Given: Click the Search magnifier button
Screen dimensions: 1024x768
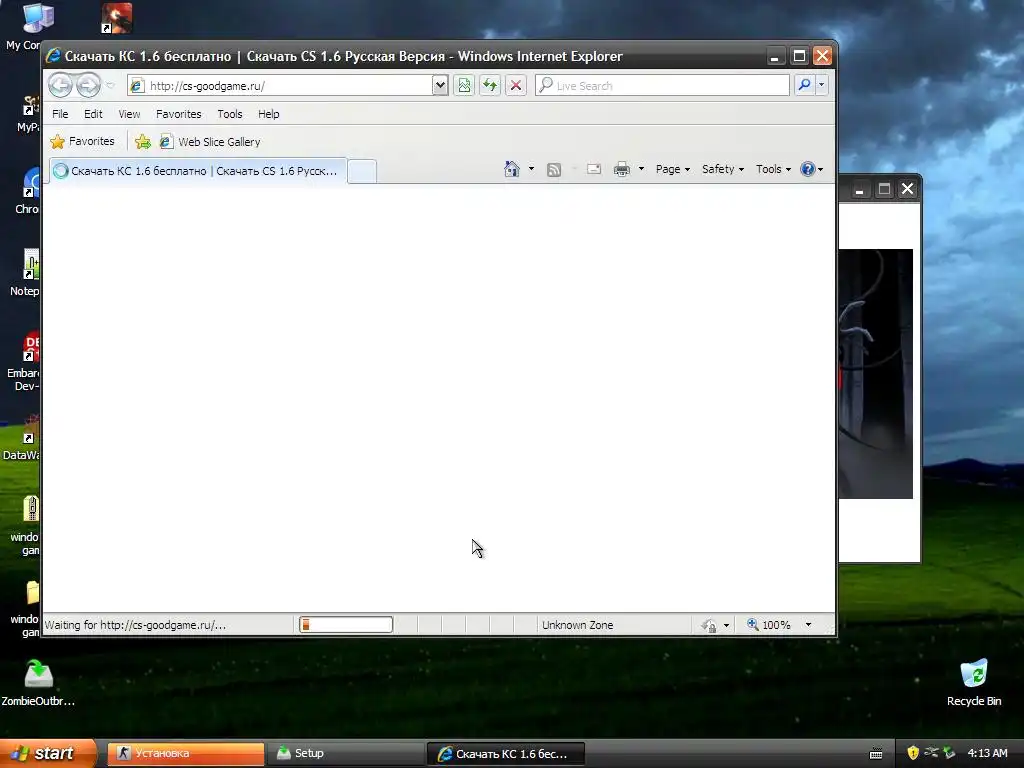Looking at the screenshot, I should (x=804, y=85).
